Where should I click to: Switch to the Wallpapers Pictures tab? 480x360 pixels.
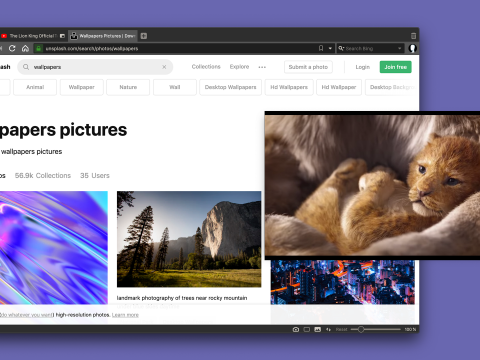pyautogui.click(x=102, y=36)
